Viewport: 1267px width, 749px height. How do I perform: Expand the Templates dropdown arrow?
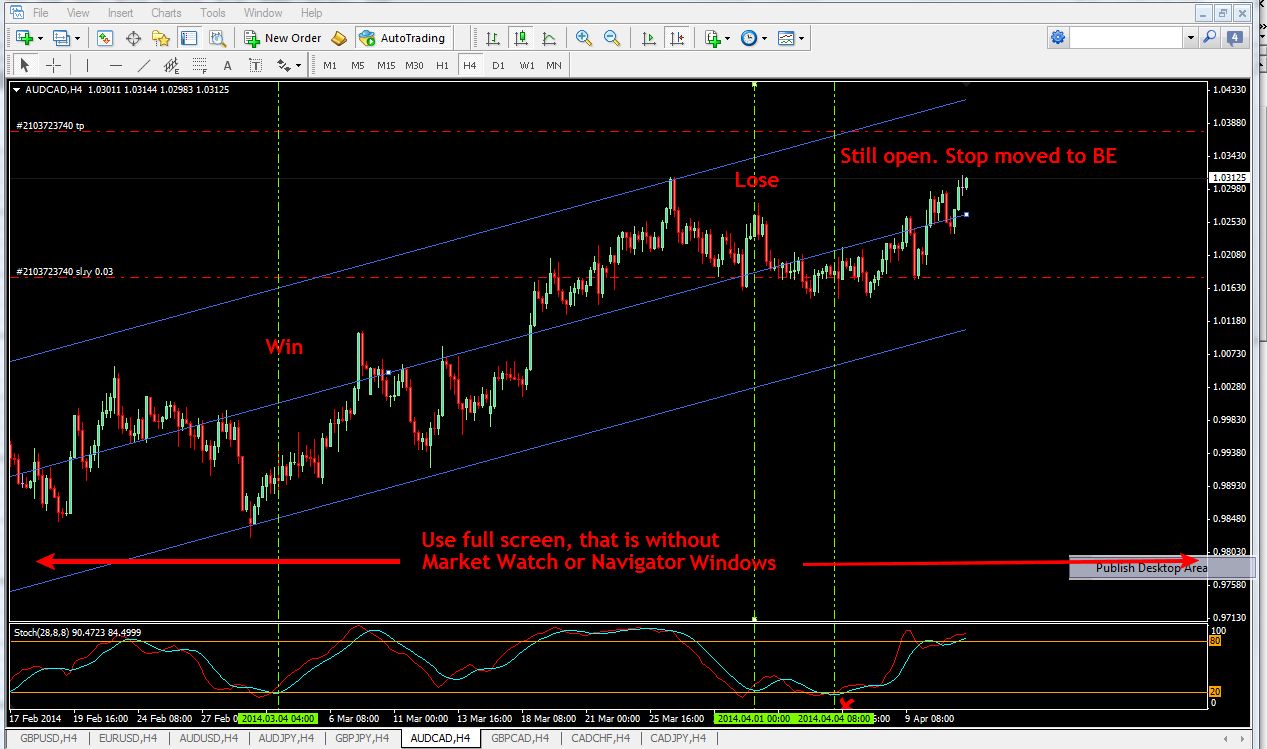[x=802, y=39]
